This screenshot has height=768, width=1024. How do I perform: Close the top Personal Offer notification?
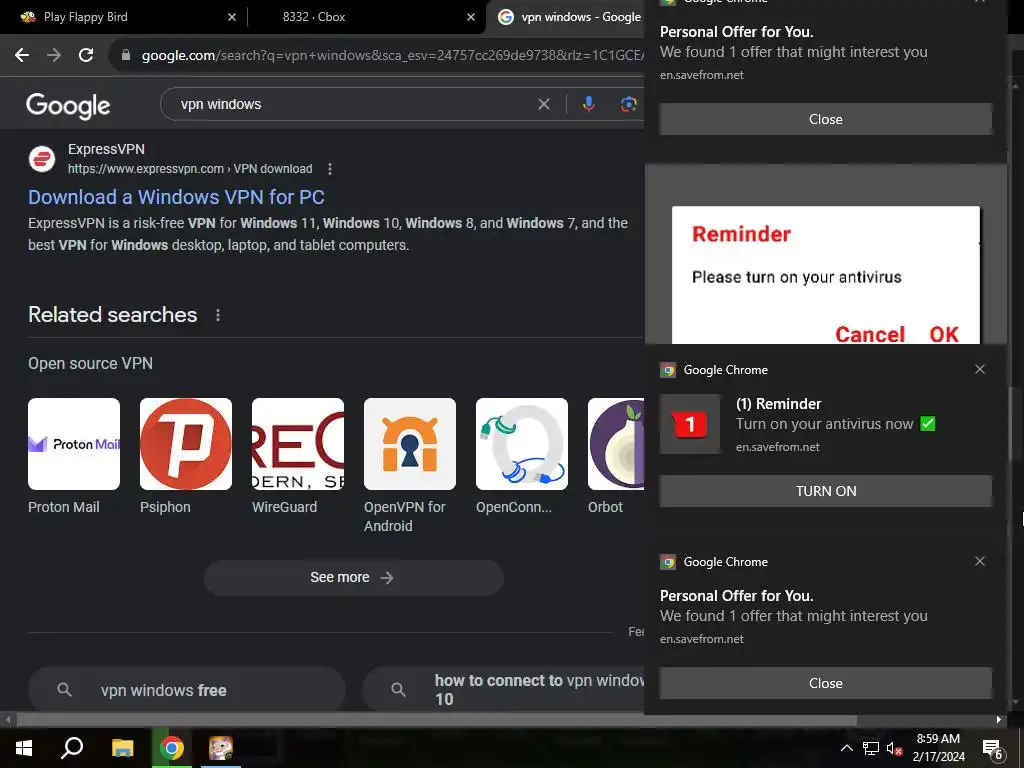pos(825,119)
